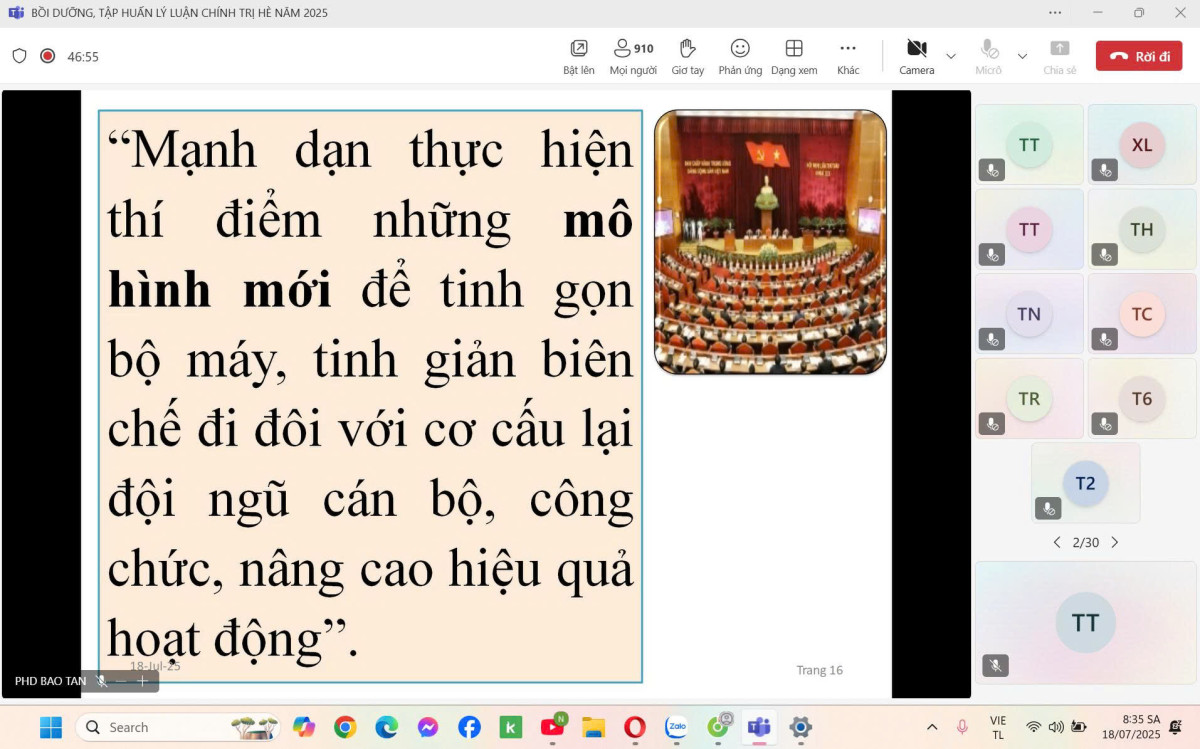Turn on the Camera toggle

916,49
